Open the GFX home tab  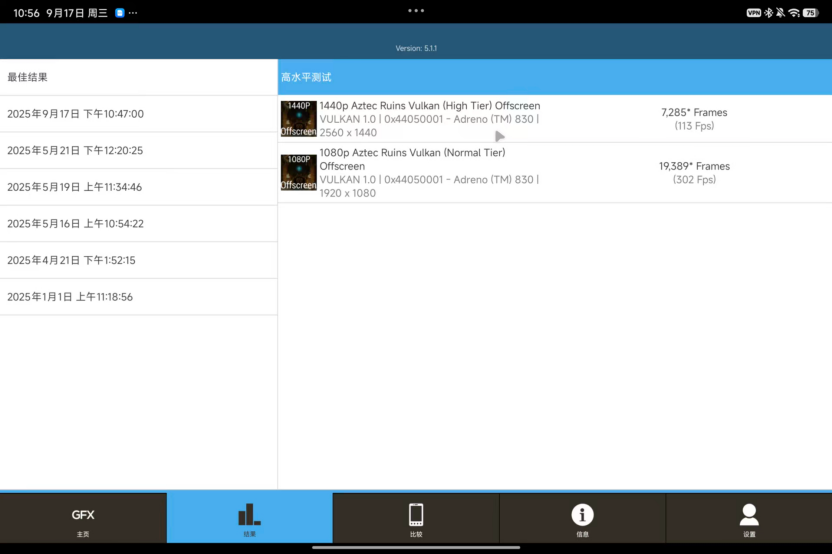point(83,518)
